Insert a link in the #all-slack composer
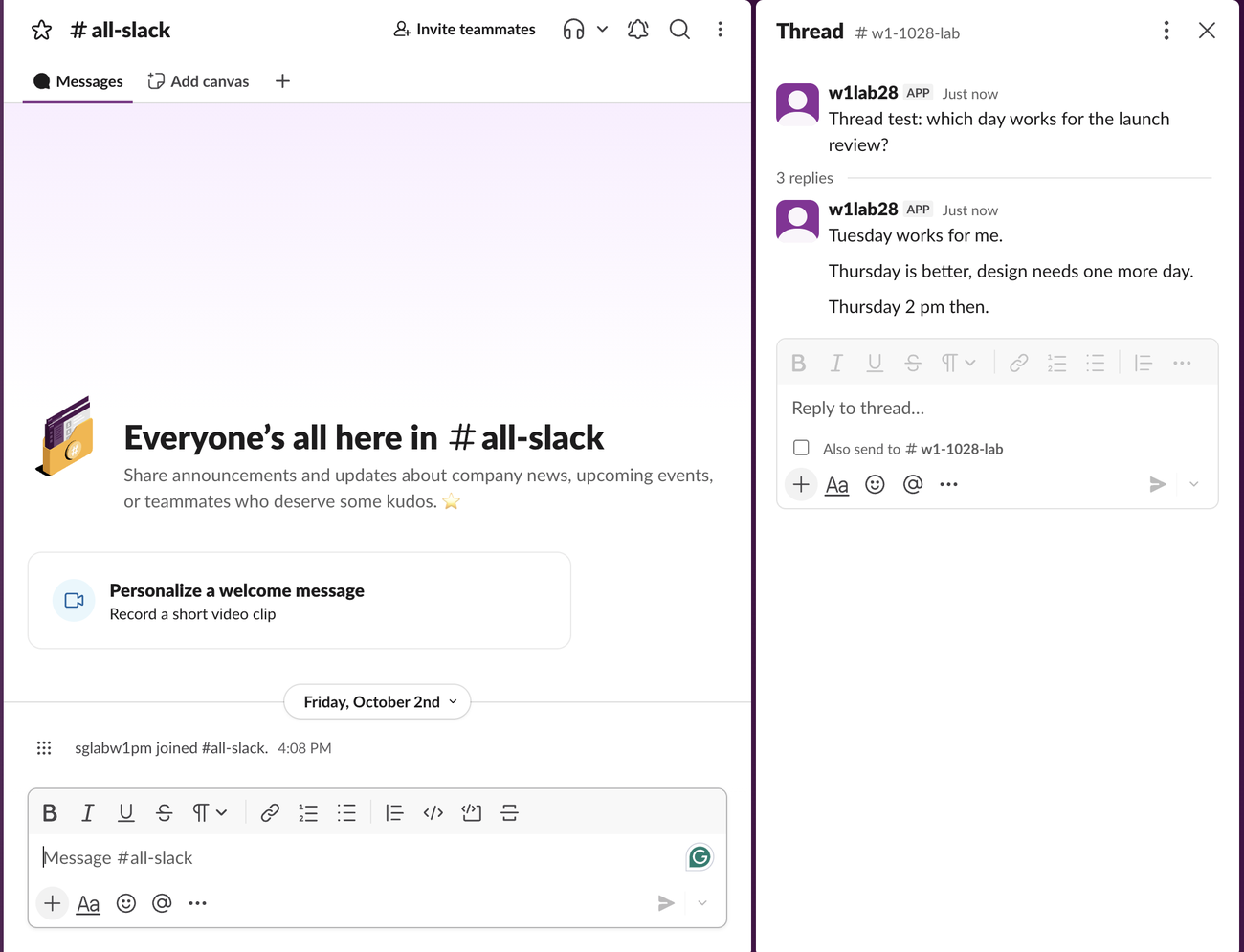This screenshot has height=952, width=1244. coord(270,812)
